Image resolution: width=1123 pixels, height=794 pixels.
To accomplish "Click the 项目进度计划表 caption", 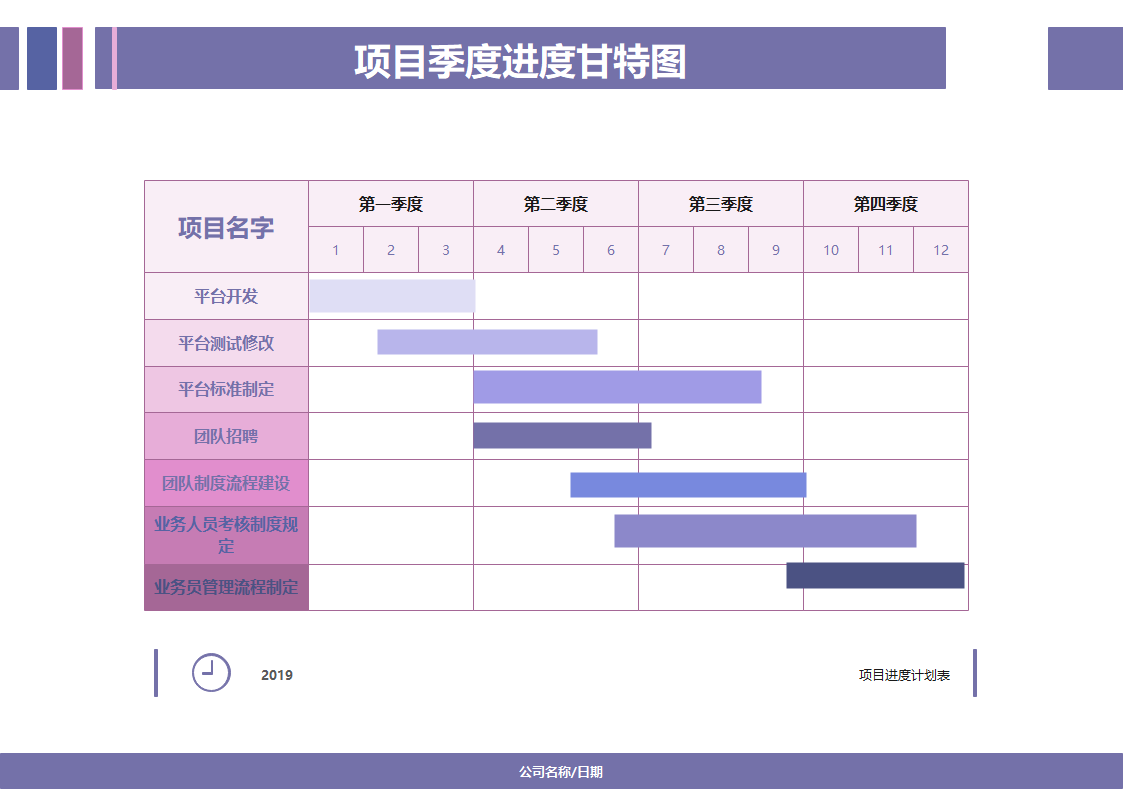I will click(905, 675).
